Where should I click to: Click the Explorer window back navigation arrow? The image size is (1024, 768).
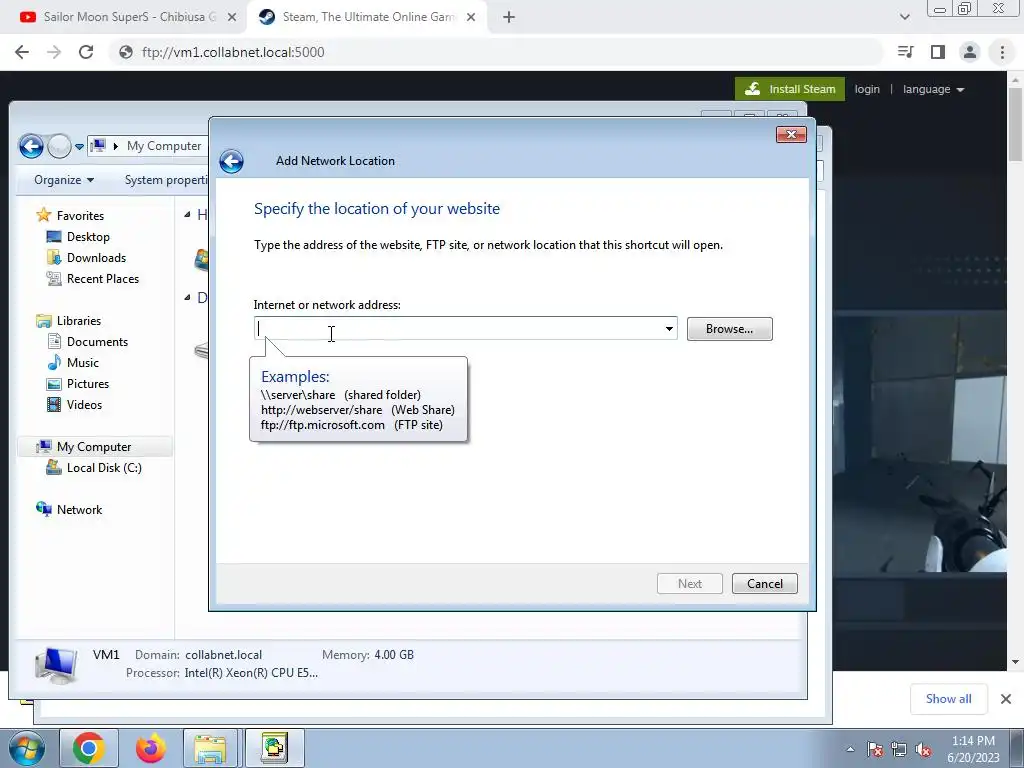(31, 146)
